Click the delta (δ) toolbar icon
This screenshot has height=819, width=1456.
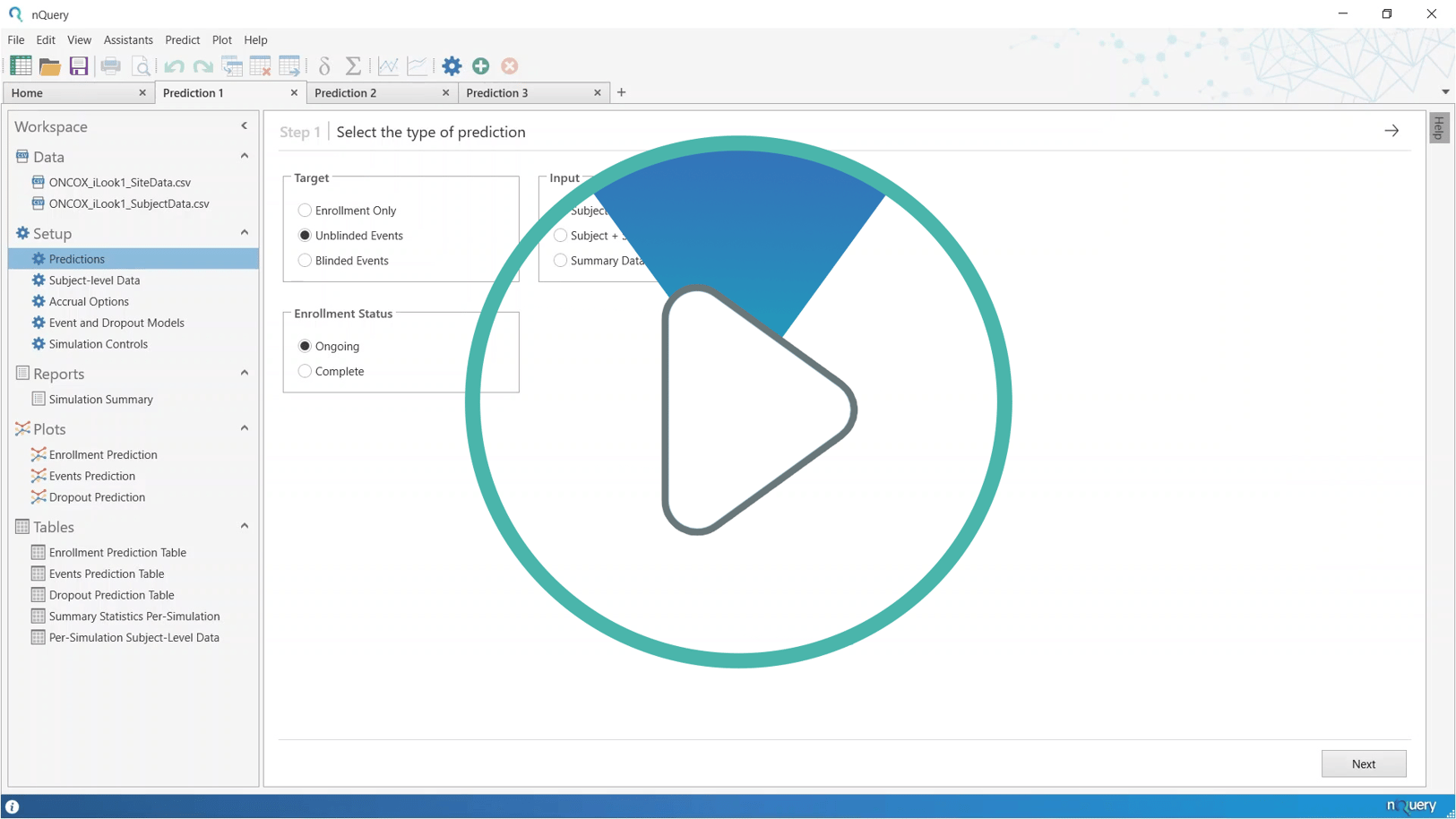[x=323, y=65]
